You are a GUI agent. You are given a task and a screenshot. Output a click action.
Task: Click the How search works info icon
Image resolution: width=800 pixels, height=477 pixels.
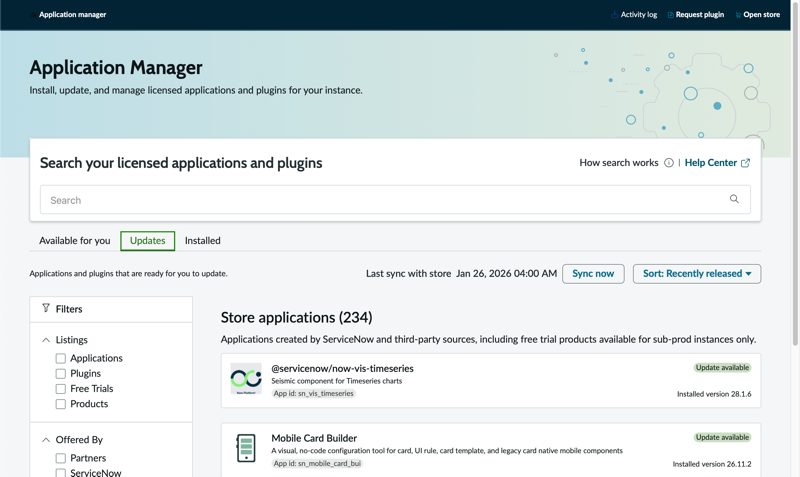pyautogui.click(x=669, y=163)
